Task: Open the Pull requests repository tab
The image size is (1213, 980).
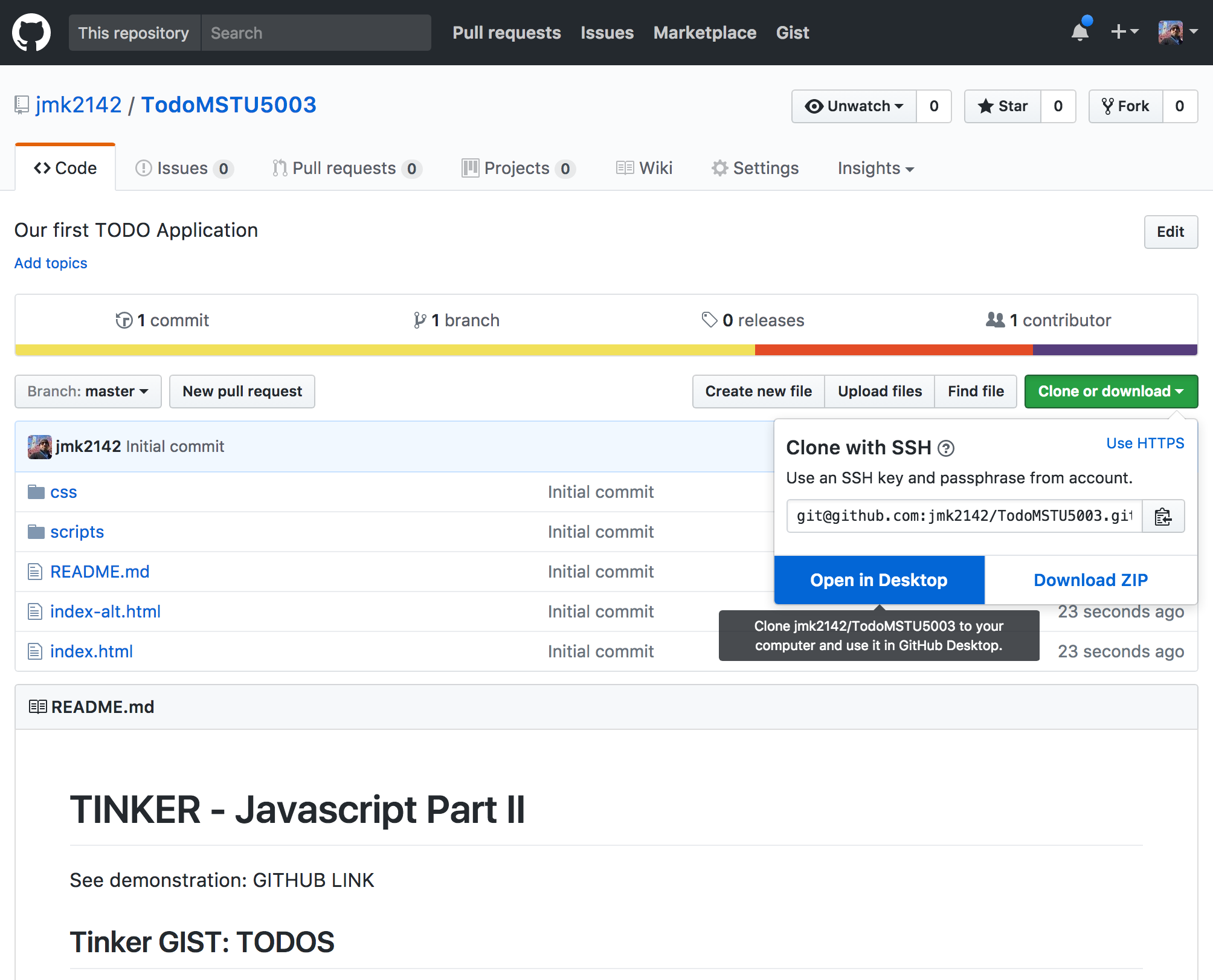Action: coord(347,168)
